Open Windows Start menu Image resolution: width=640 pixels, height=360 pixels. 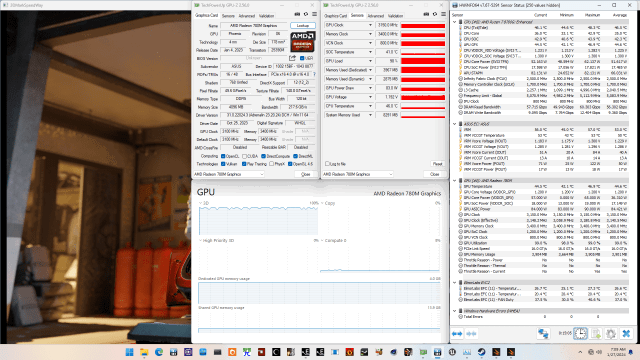(129, 352)
